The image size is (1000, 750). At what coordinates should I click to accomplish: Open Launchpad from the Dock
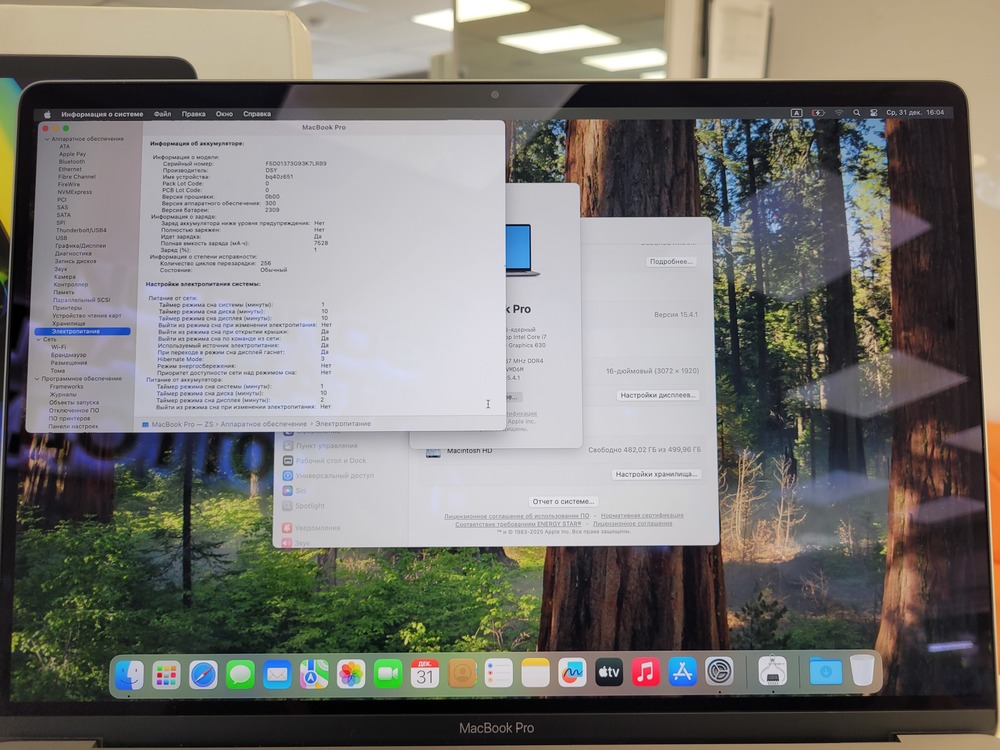166,675
